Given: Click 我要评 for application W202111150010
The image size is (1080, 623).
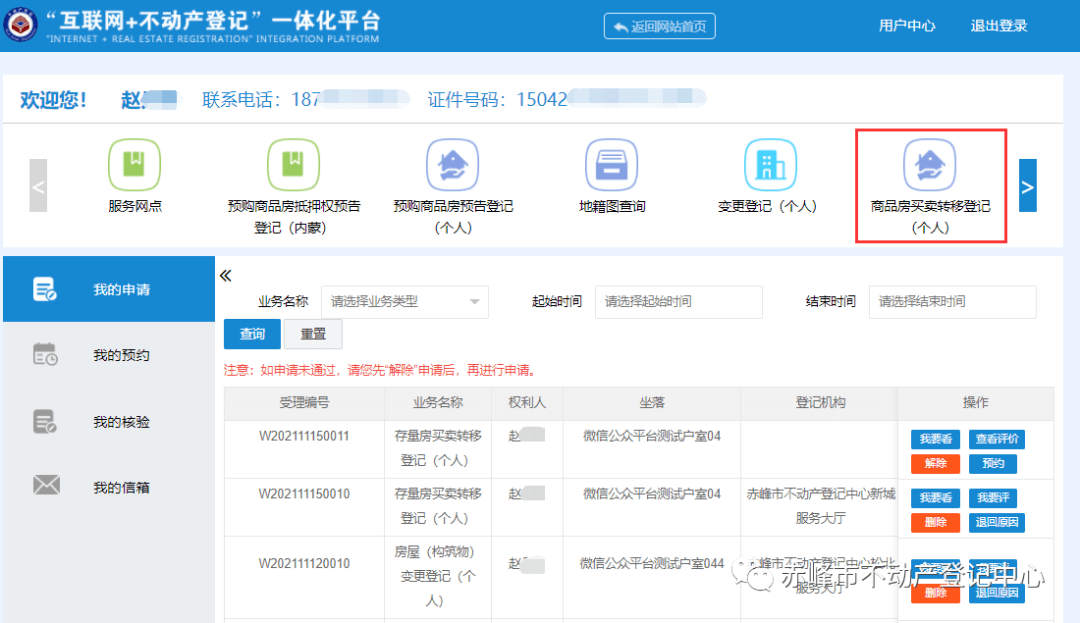Looking at the screenshot, I should 995,497.
